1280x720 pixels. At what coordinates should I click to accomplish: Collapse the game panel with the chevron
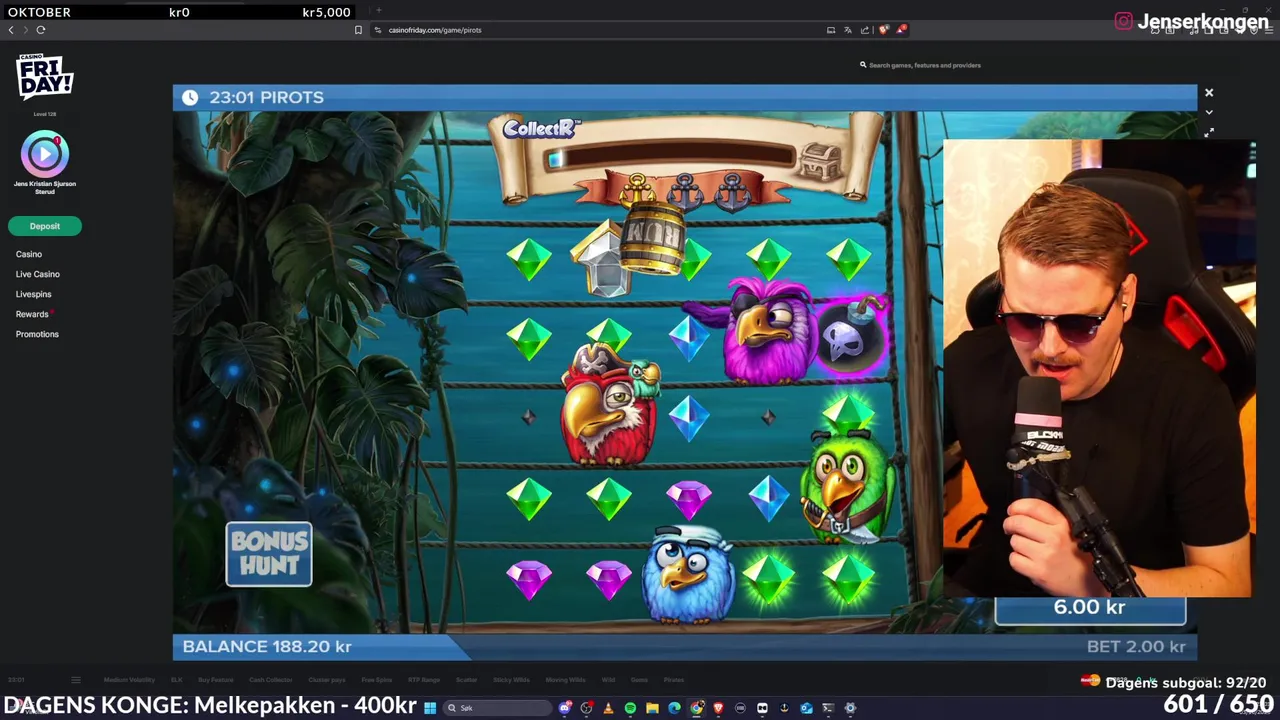coord(1209,112)
